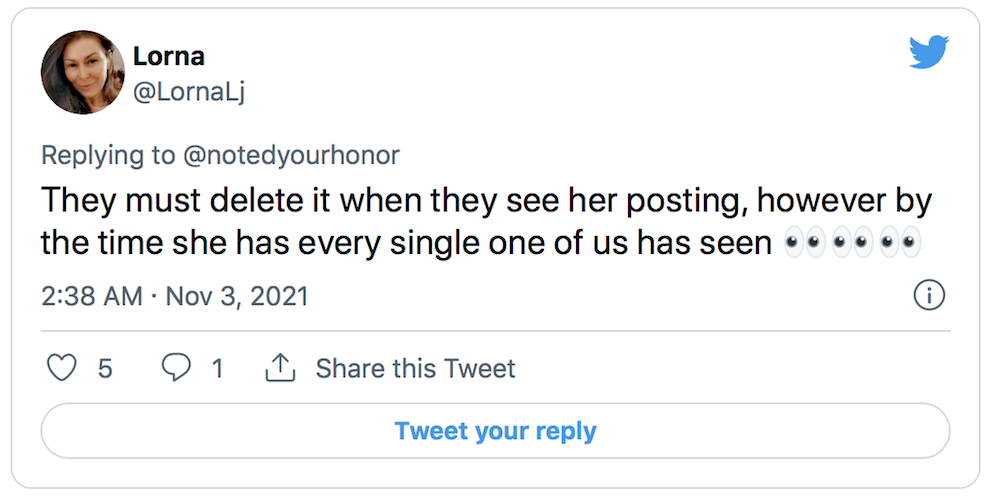Click the Replying to label
The image size is (1000, 496).
point(108,155)
